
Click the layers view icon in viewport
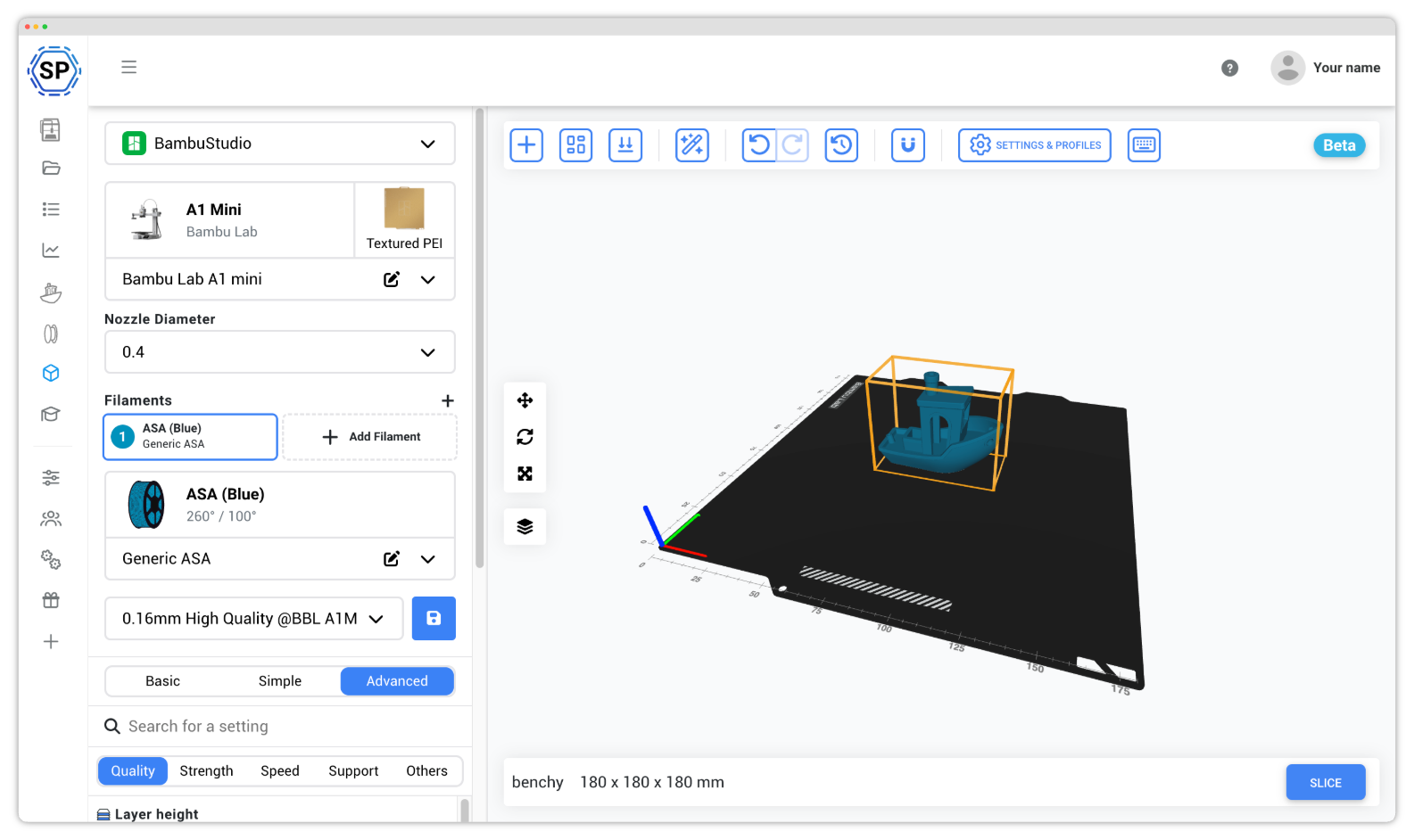pyautogui.click(x=525, y=527)
